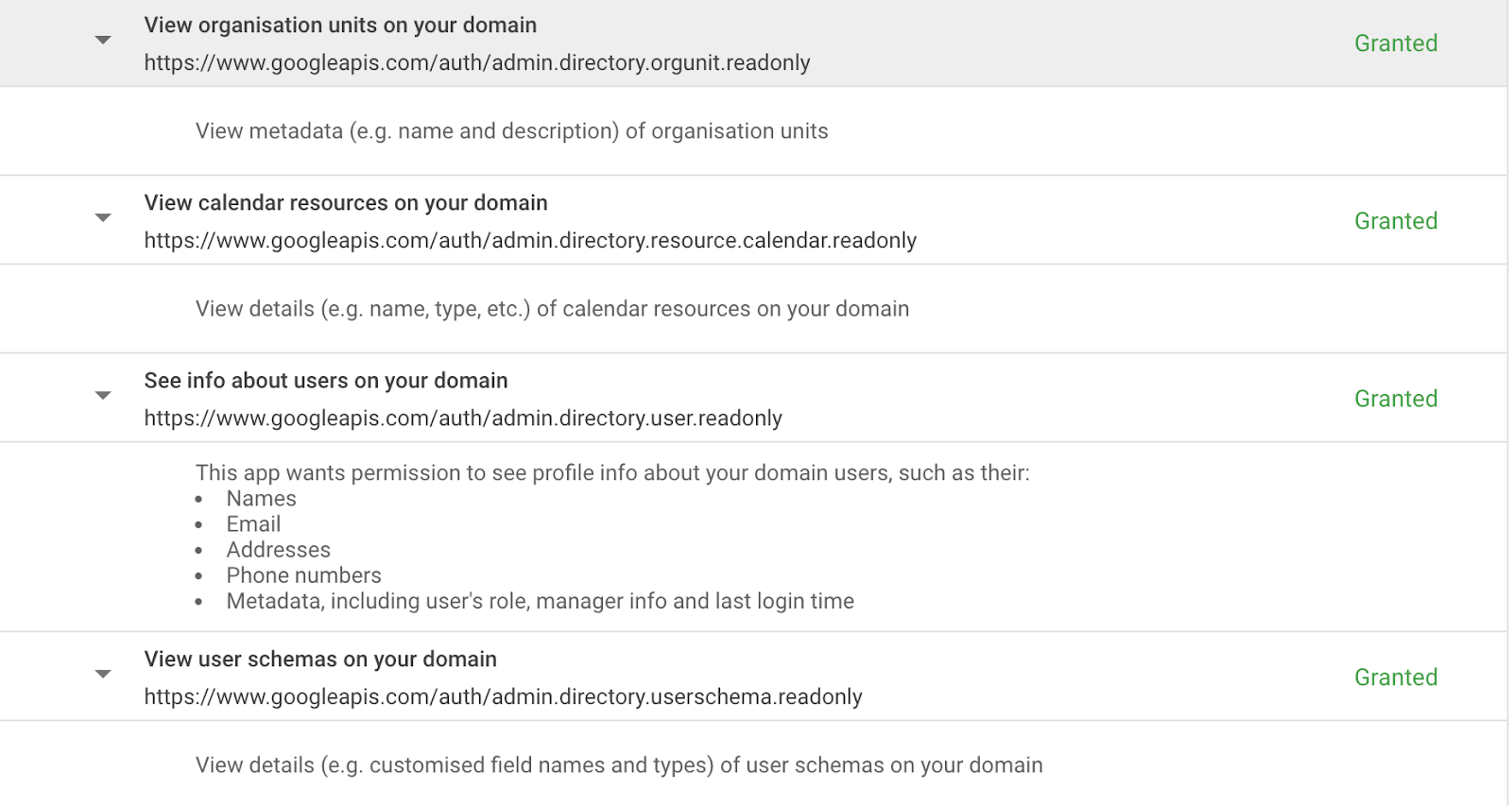Screen dimensions: 1512x805
Task: Click the 'Addresses' bullet item
Action: (x=278, y=550)
